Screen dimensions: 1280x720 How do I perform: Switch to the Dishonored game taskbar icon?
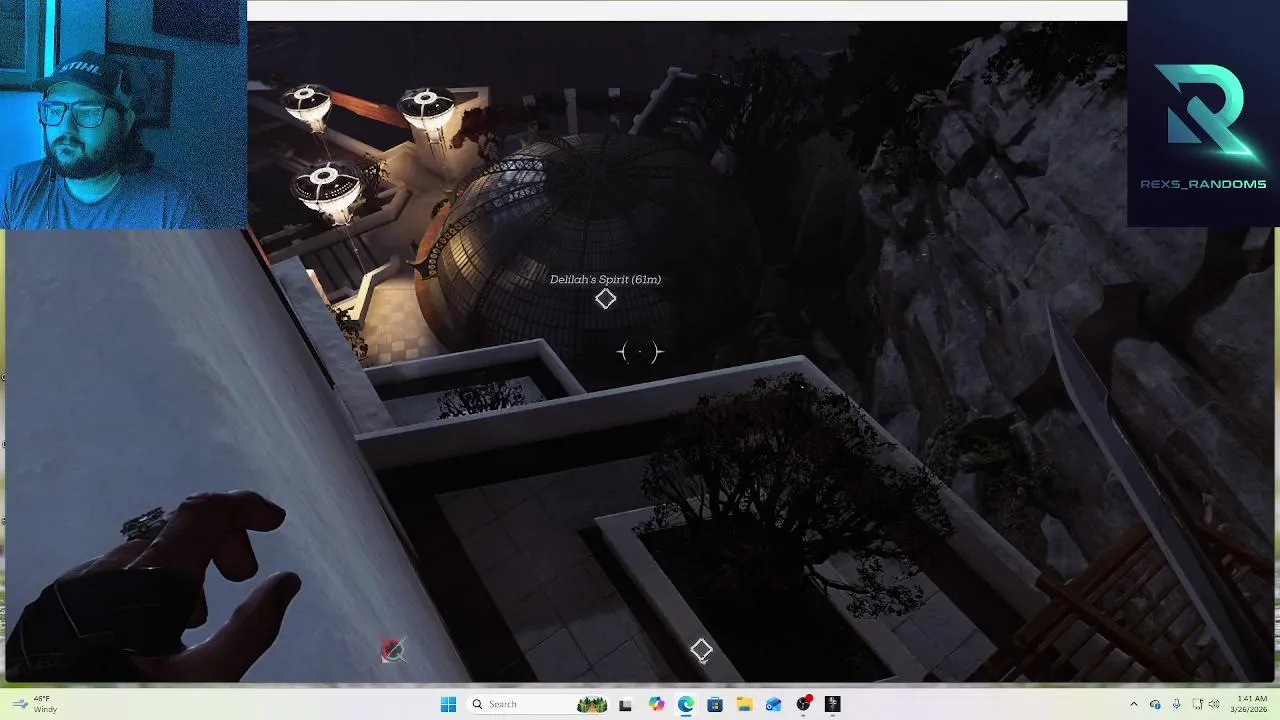point(832,704)
